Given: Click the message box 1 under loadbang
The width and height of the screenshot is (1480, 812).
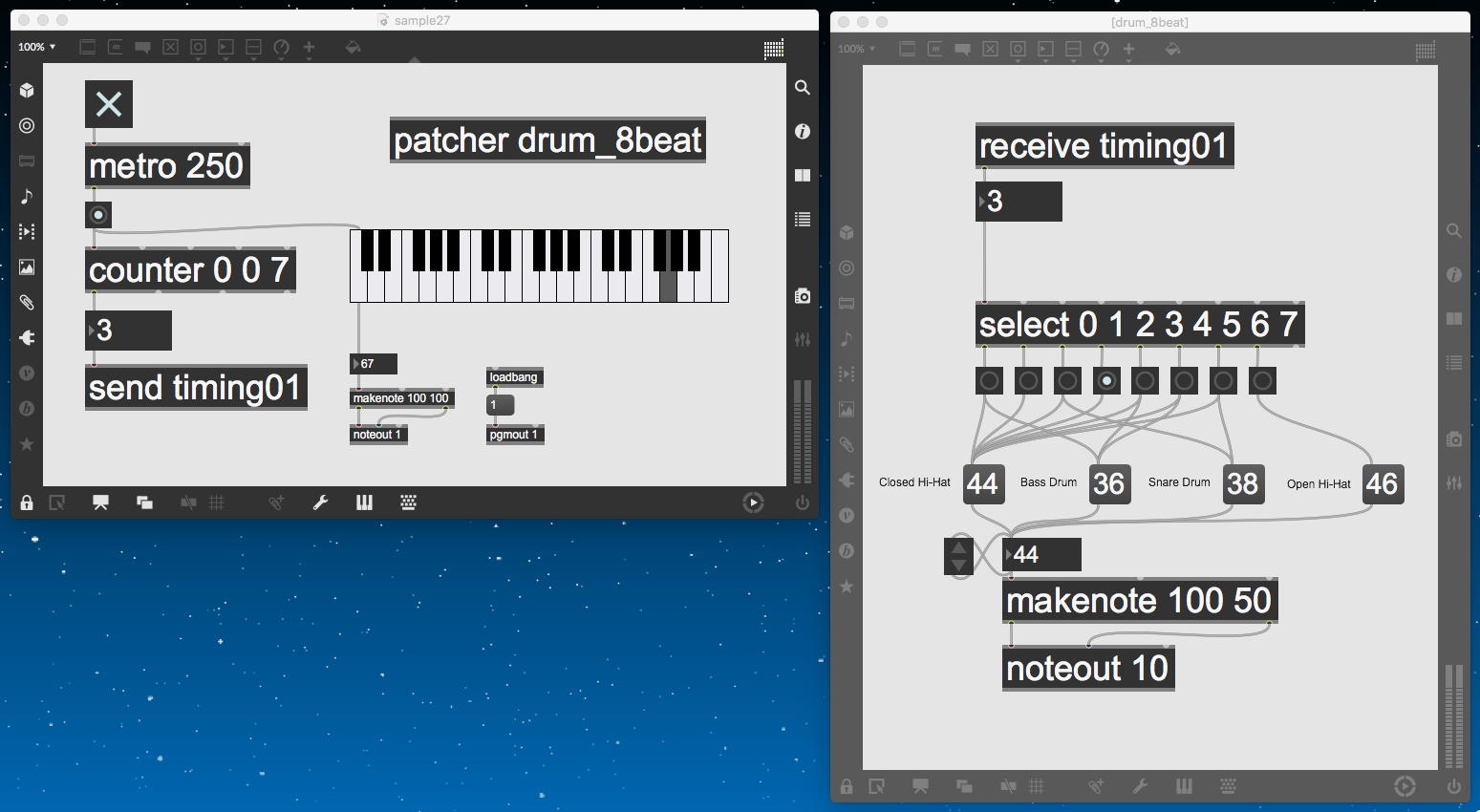Looking at the screenshot, I should pos(501,405).
